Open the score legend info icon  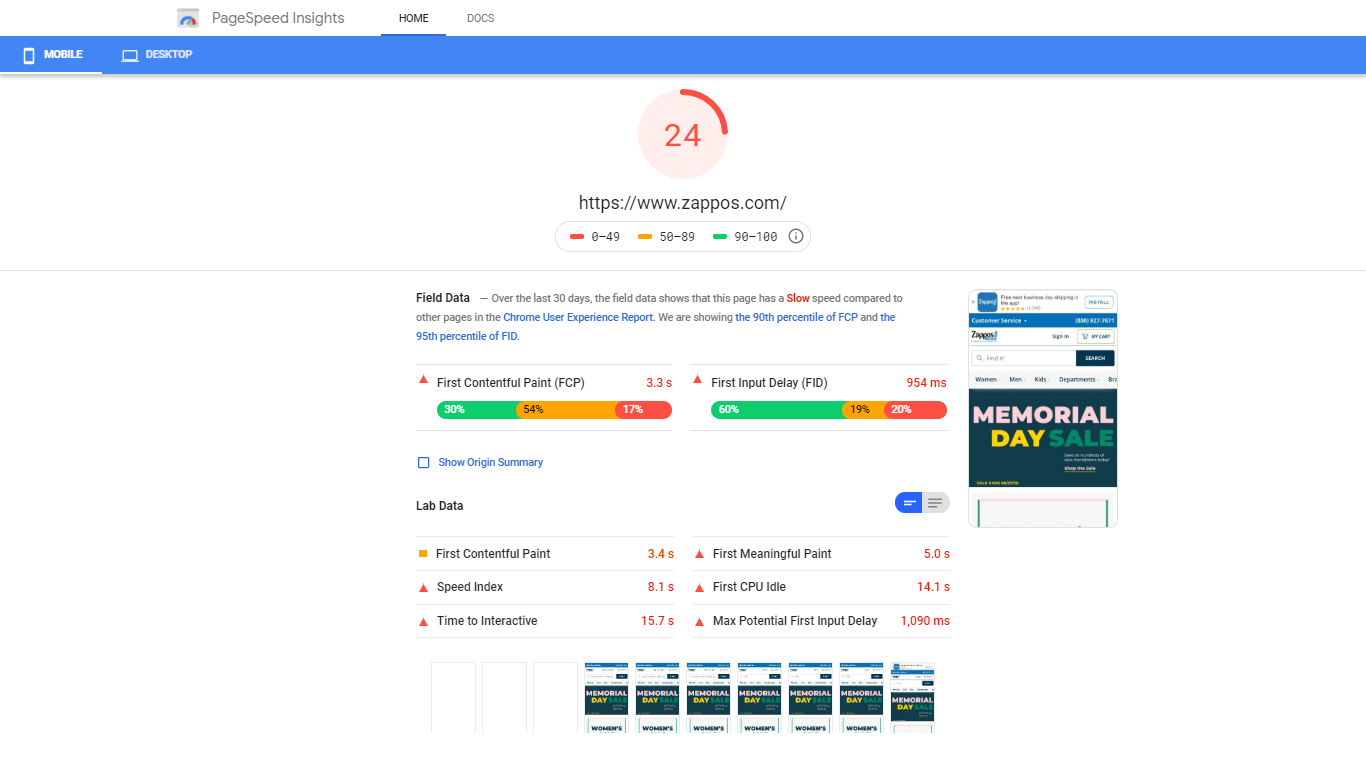(796, 237)
